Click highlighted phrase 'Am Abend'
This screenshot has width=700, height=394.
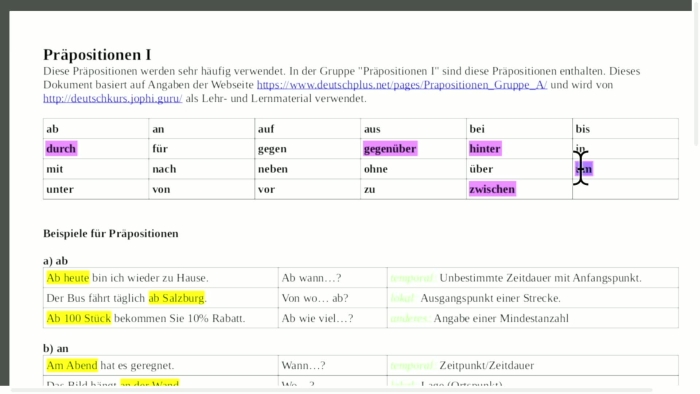72,365
